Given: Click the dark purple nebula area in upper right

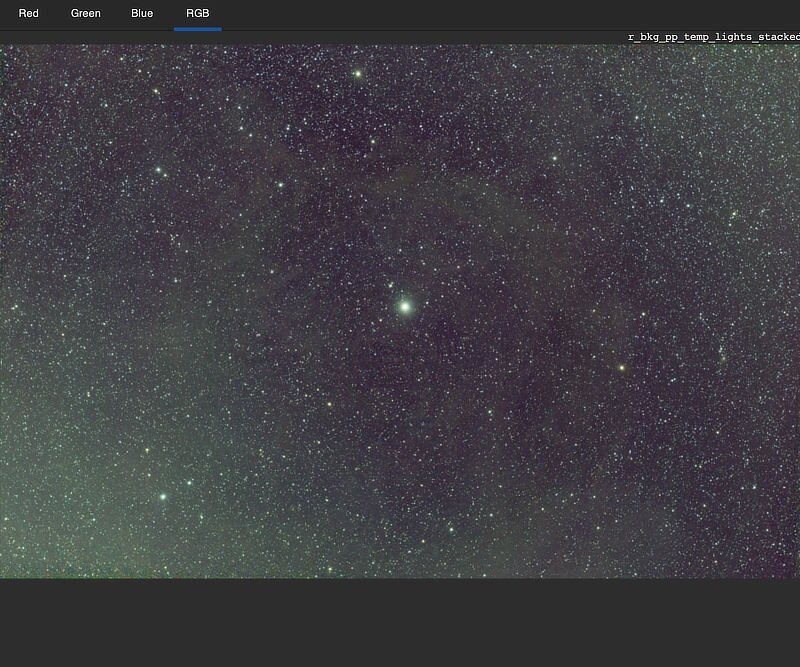Looking at the screenshot, I should click(x=650, y=120).
